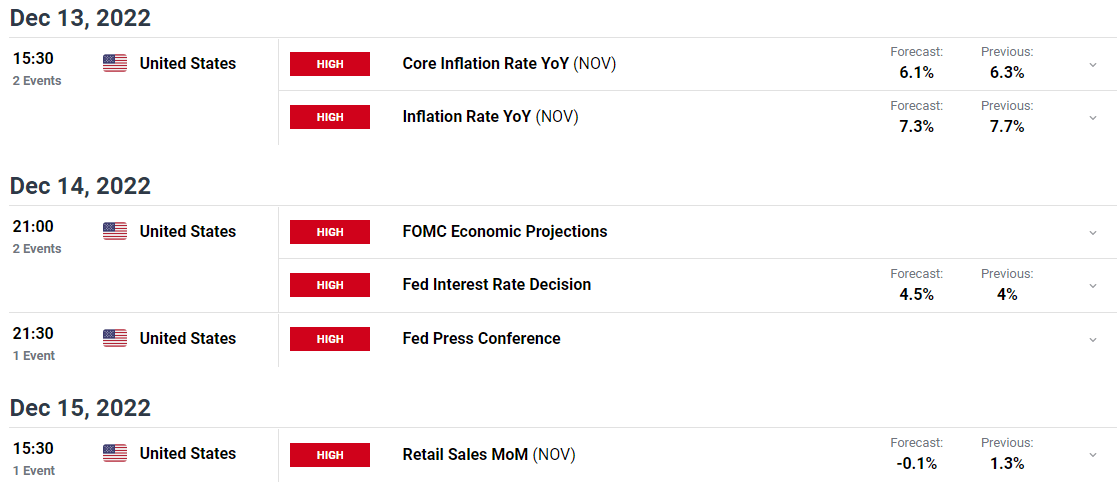Expand Fed Interest Rate Decision chevron
1119x485 pixels.
pos(1093,285)
